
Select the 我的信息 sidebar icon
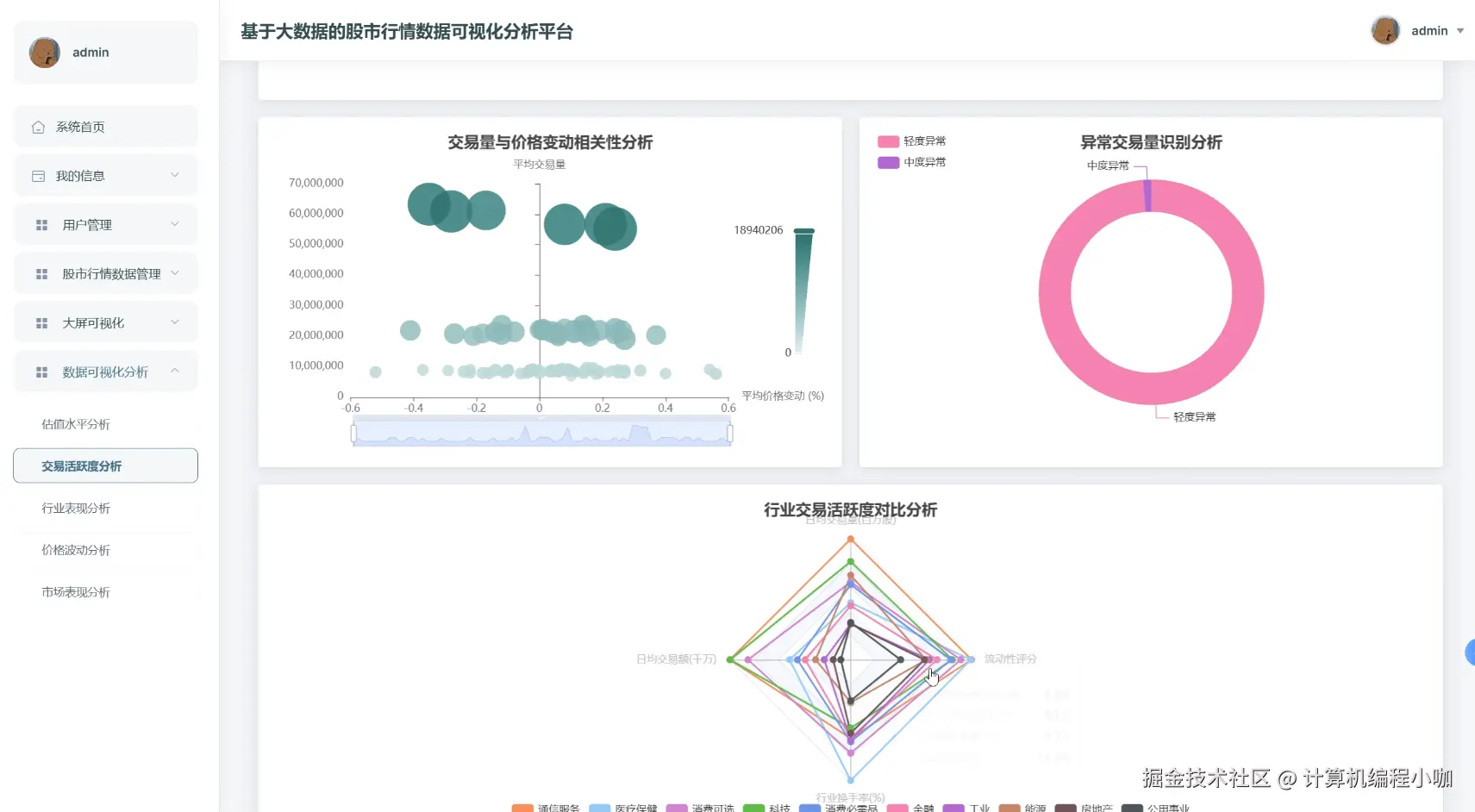point(38,175)
